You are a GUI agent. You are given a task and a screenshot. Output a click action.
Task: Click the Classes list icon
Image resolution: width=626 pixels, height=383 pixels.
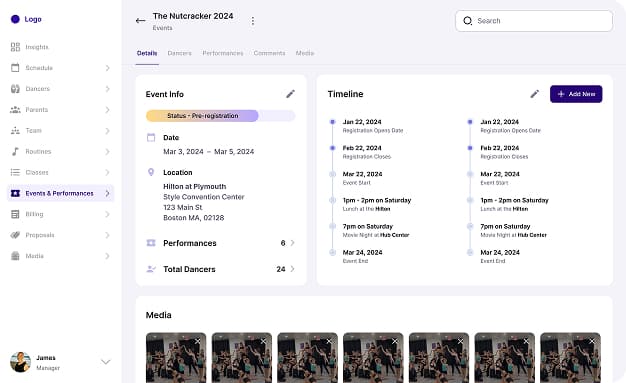[15, 172]
